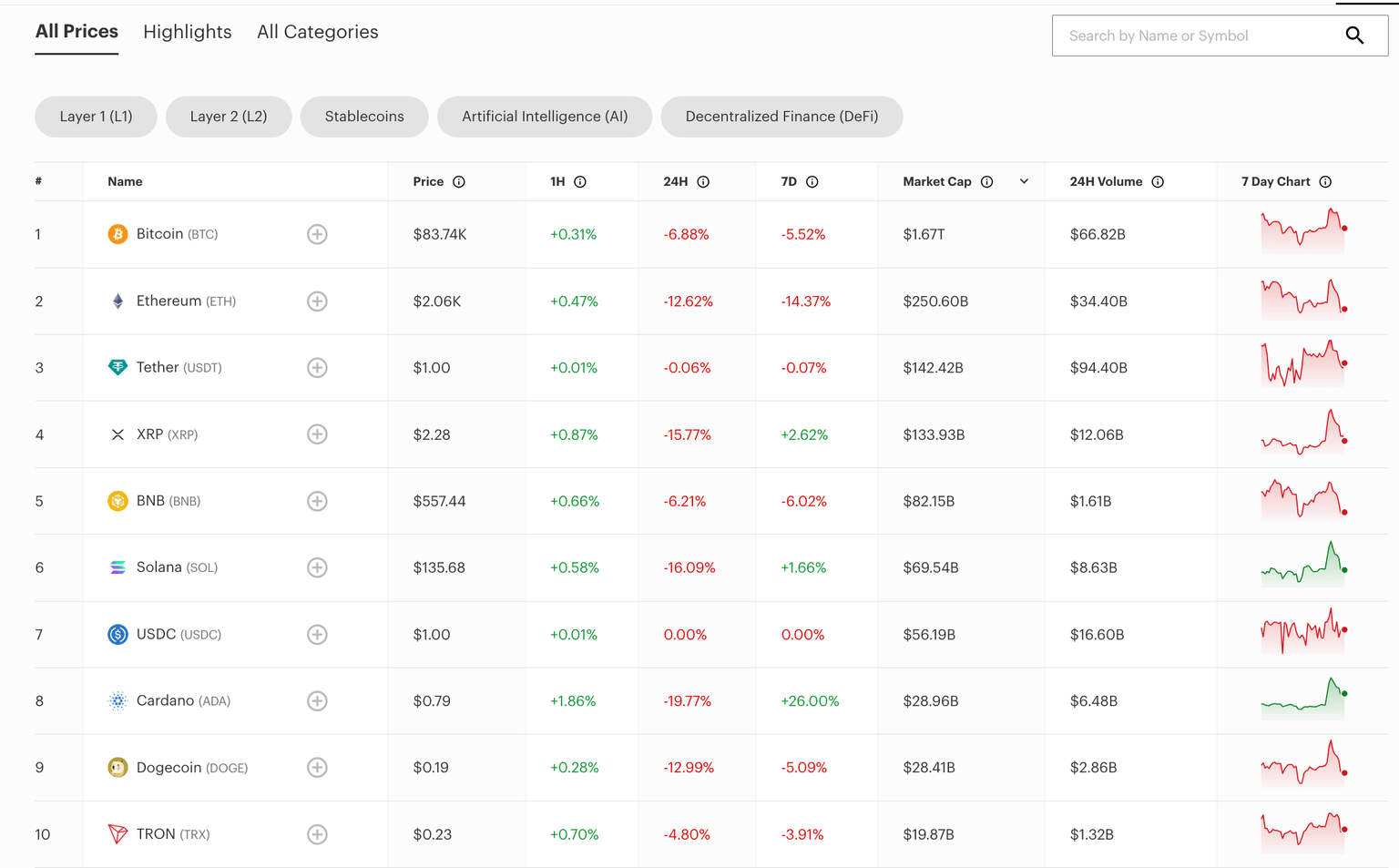
Task: Click the info icon beside the 7D header
Action: (x=812, y=181)
